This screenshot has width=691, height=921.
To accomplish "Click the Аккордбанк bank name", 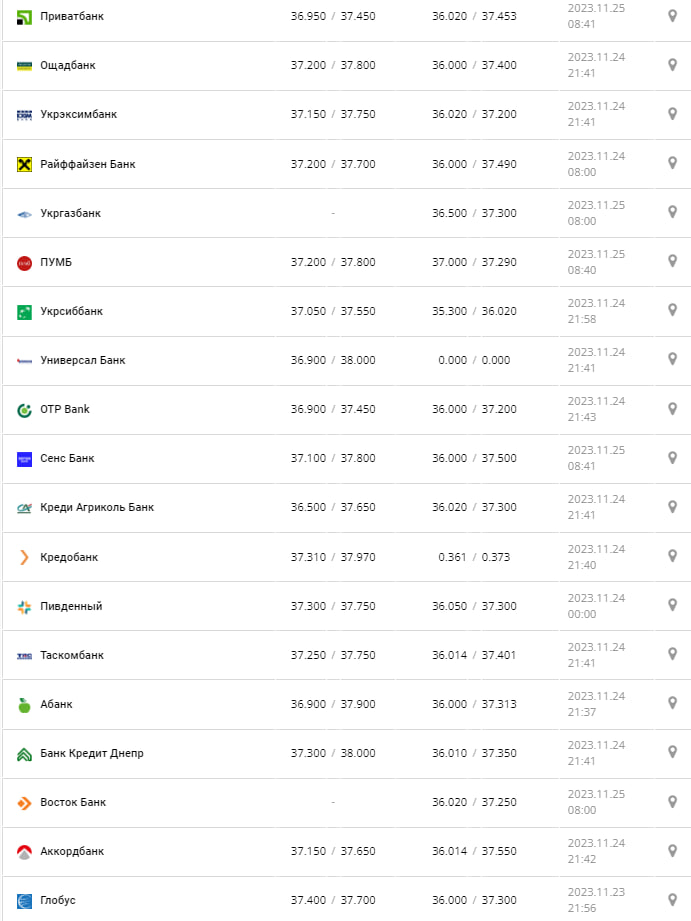I will (x=72, y=852).
